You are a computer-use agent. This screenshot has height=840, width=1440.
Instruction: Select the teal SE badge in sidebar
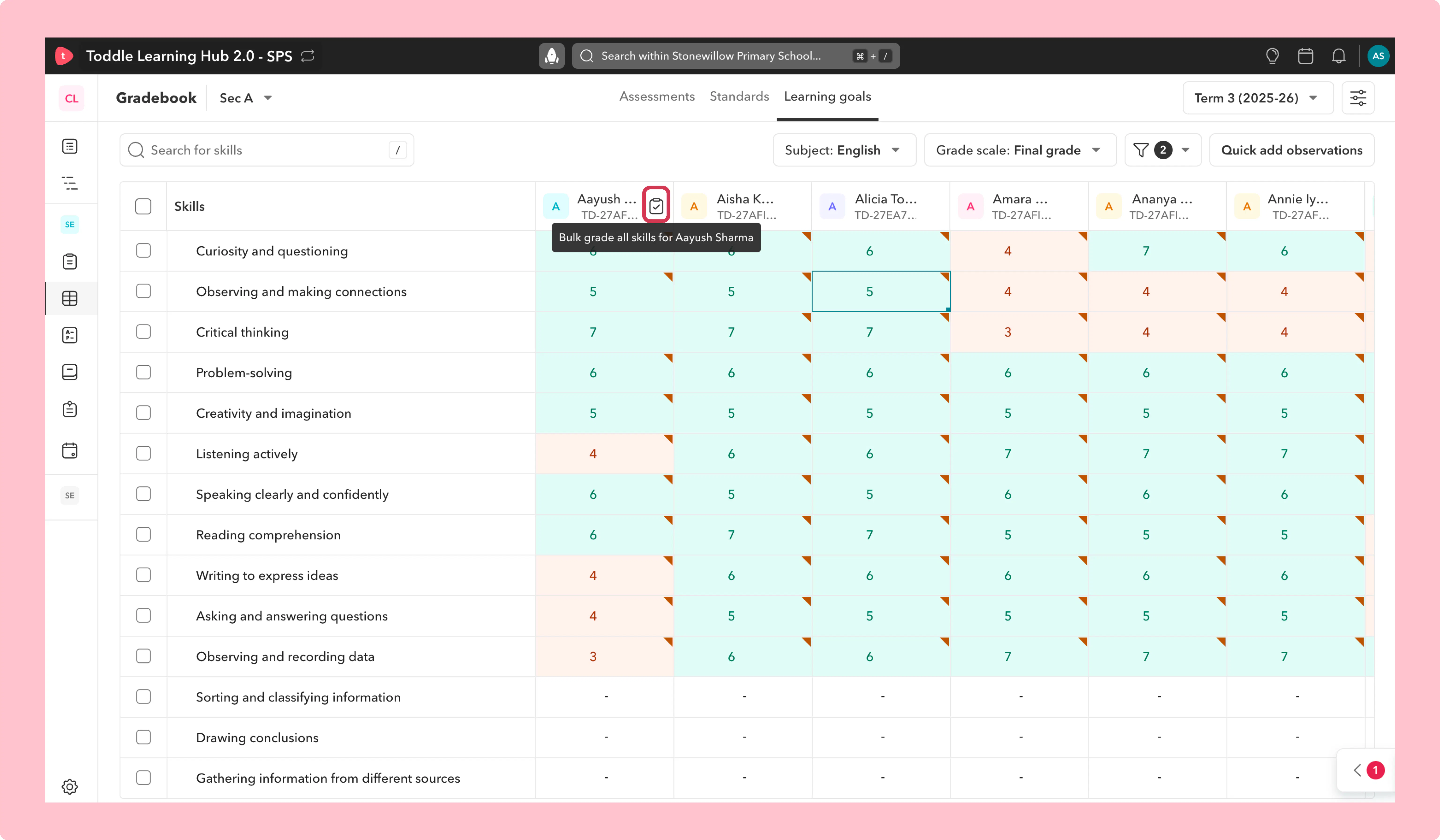pyautogui.click(x=70, y=225)
